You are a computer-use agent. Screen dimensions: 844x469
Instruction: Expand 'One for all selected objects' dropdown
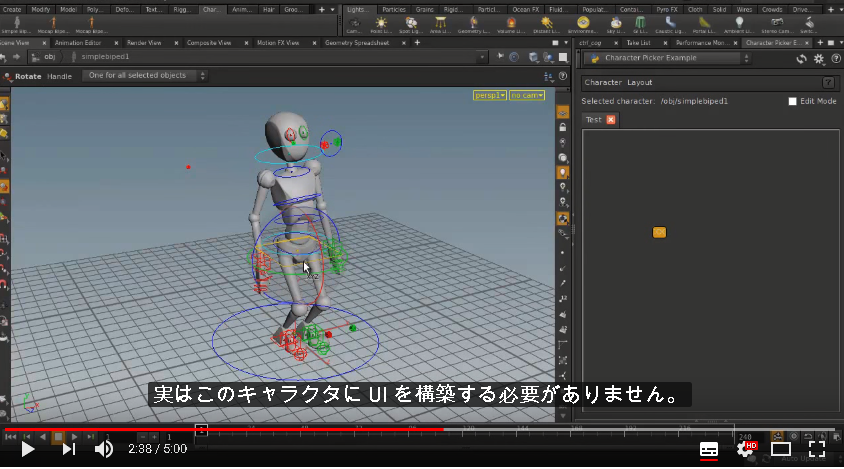[x=146, y=75]
